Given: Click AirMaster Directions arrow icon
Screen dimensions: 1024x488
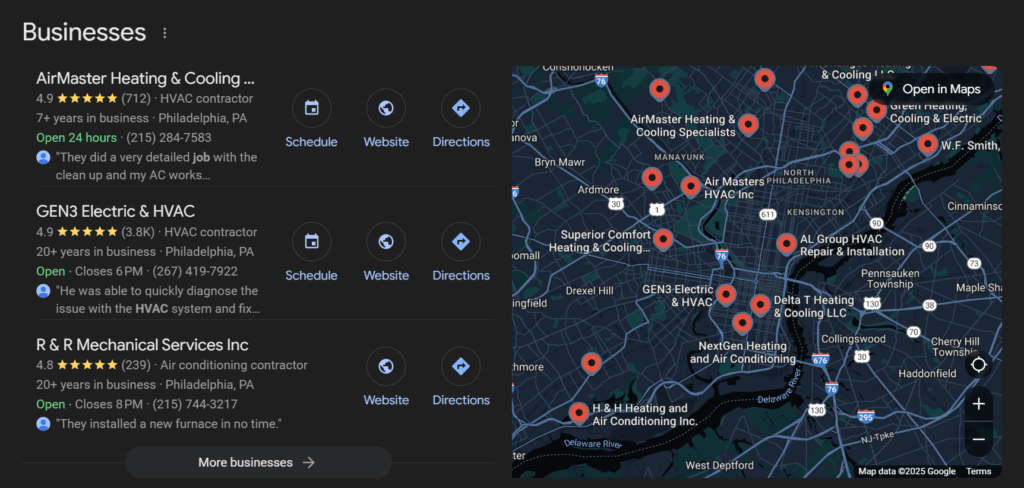Looking at the screenshot, I should click(x=461, y=108).
